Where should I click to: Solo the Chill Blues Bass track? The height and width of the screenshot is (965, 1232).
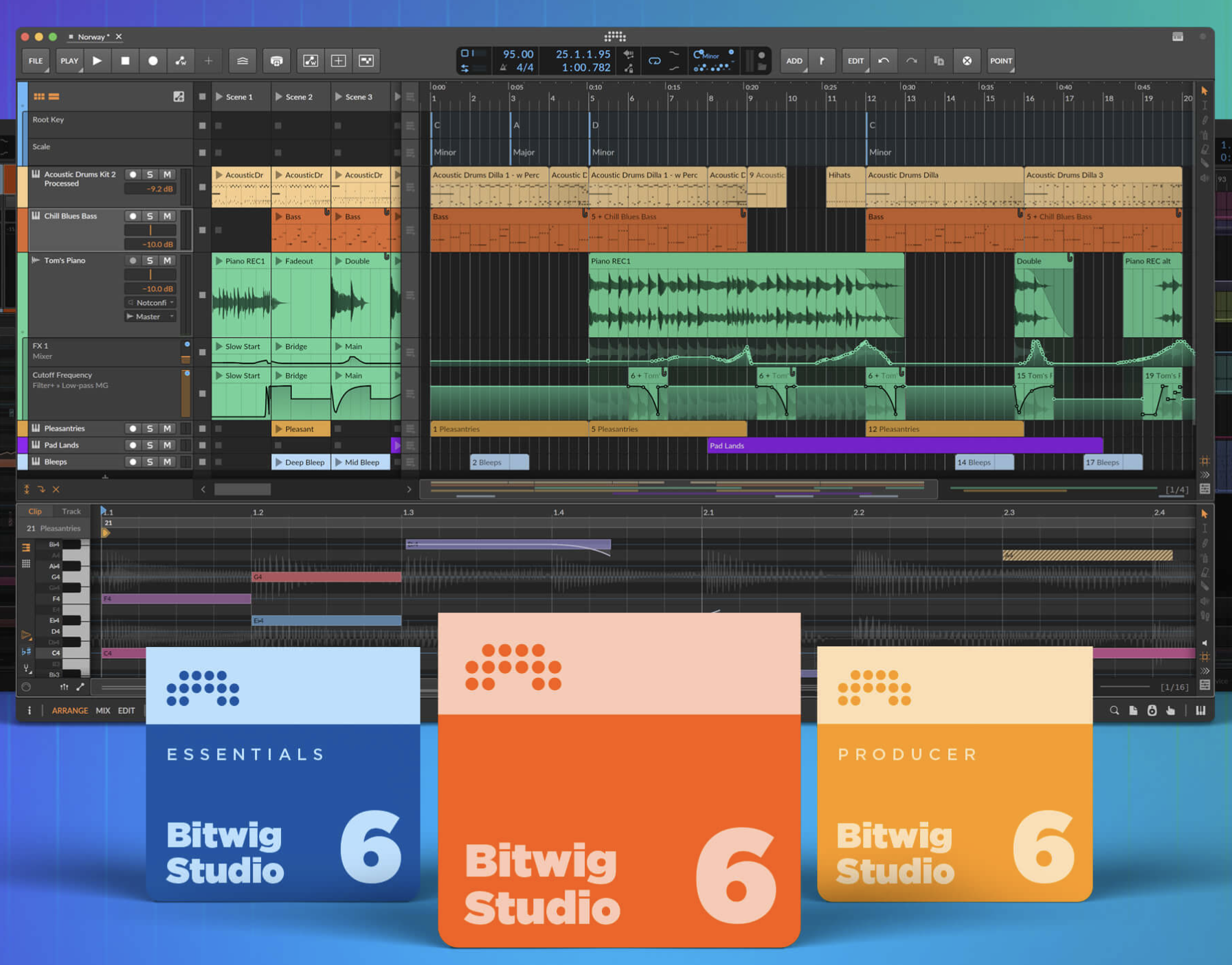(x=150, y=216)
